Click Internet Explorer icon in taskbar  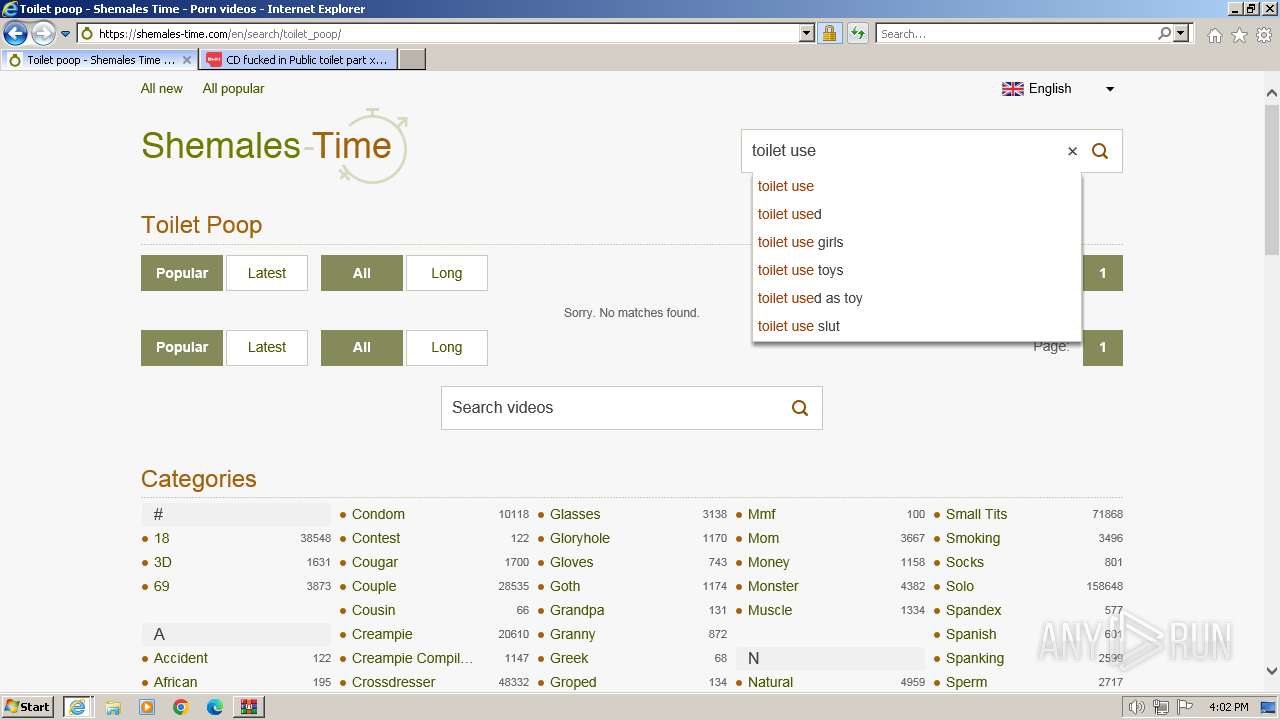[77, 707]
